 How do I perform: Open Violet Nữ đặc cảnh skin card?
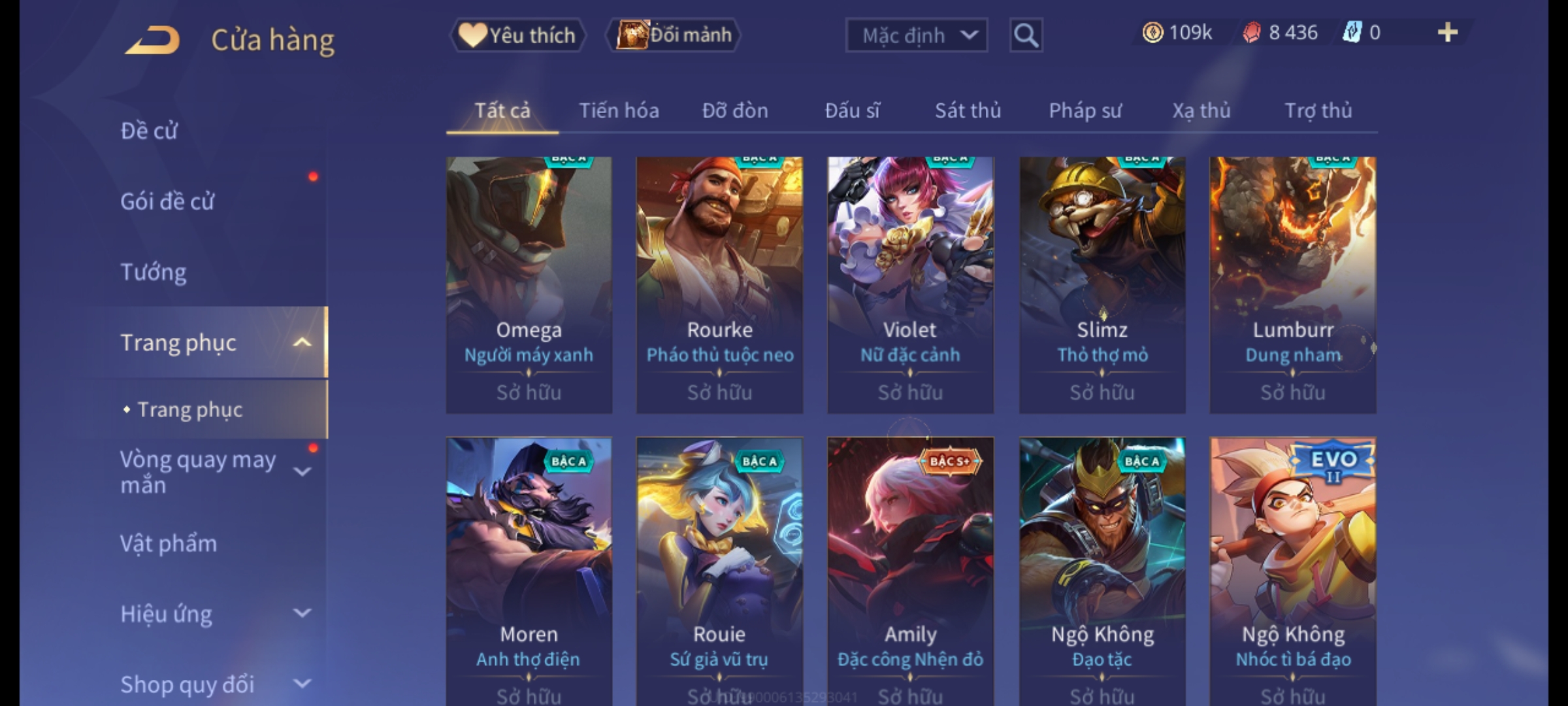click(911, 285)
